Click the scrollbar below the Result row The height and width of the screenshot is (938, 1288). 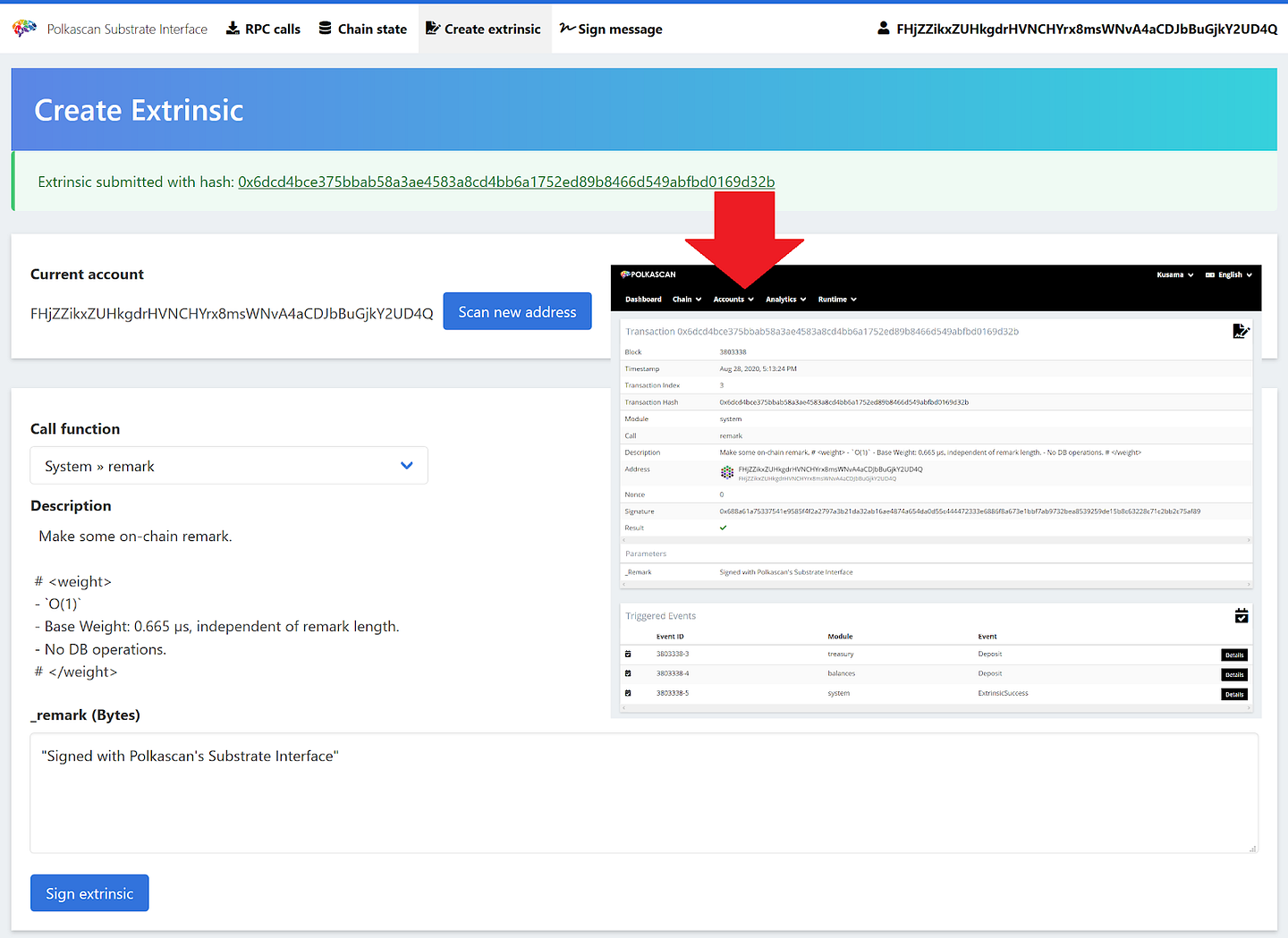936,540
